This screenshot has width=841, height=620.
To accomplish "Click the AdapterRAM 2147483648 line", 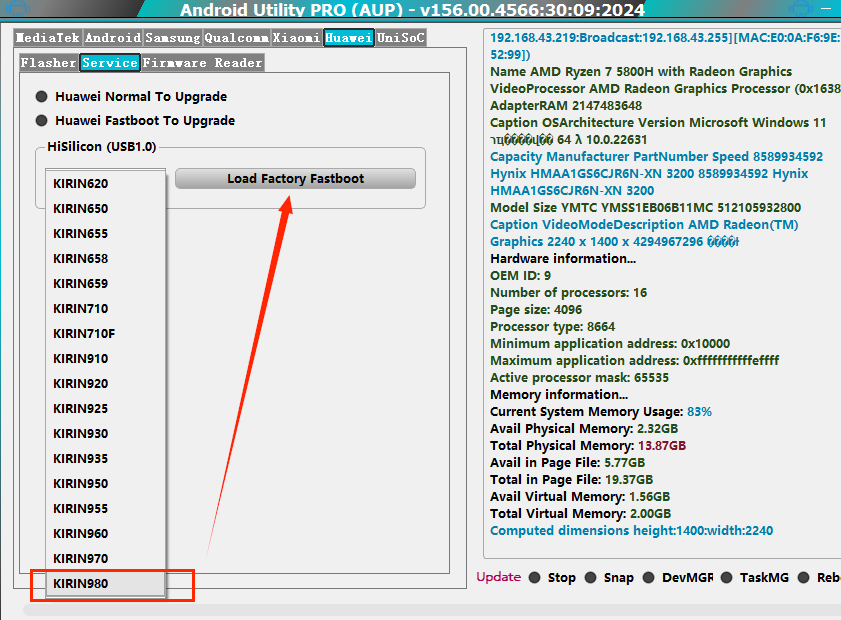I will [x=566, y=106].
